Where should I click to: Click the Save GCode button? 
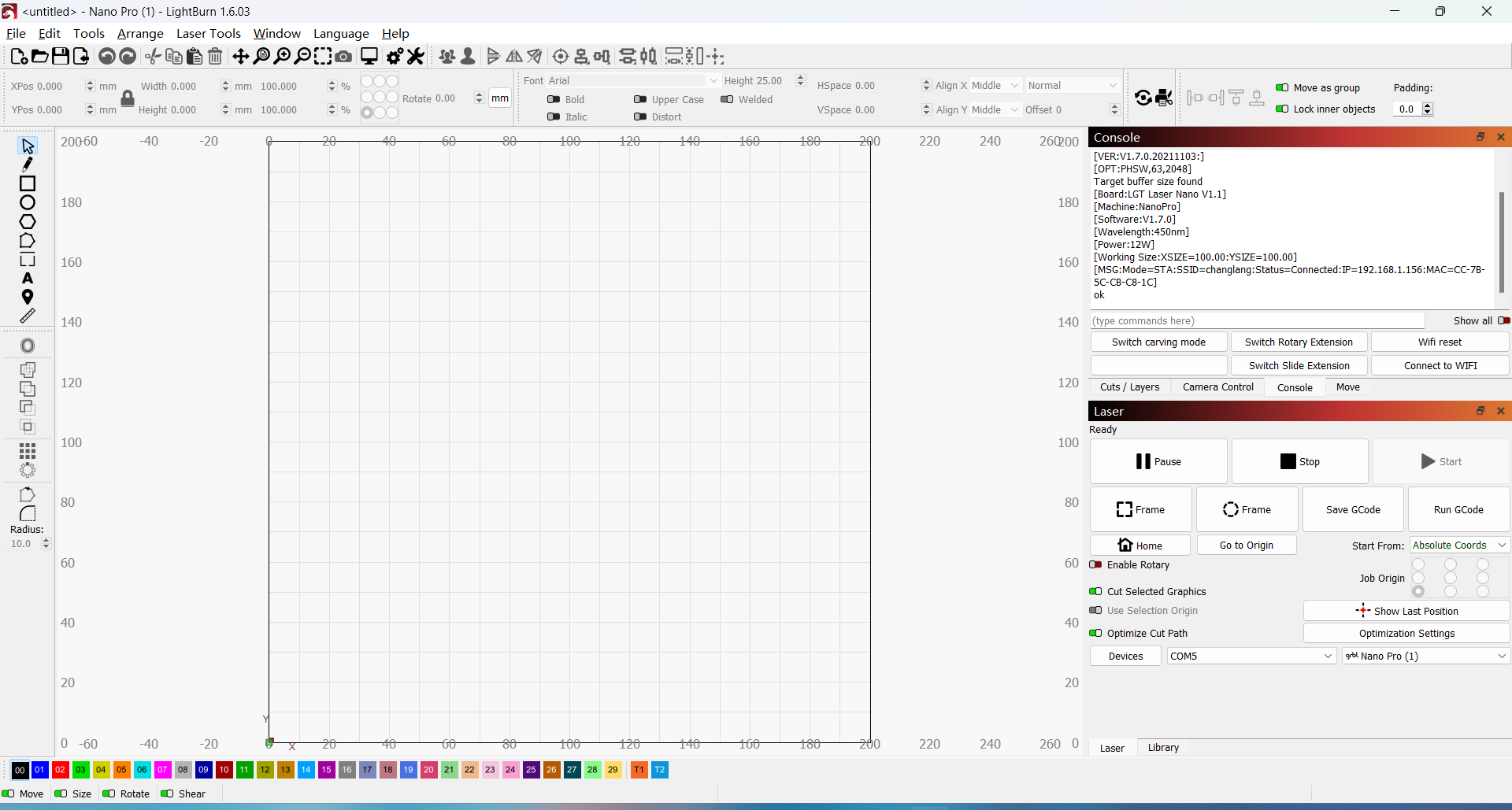(x=1353, y=509)
